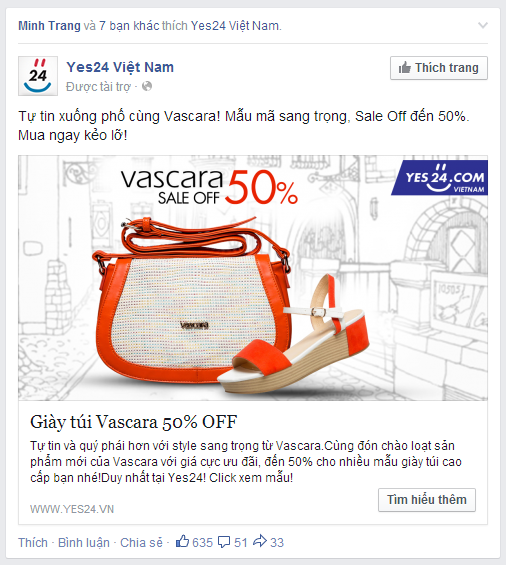Click the 51 comments bubble icon
506x565 pixels.
point(224,542)
